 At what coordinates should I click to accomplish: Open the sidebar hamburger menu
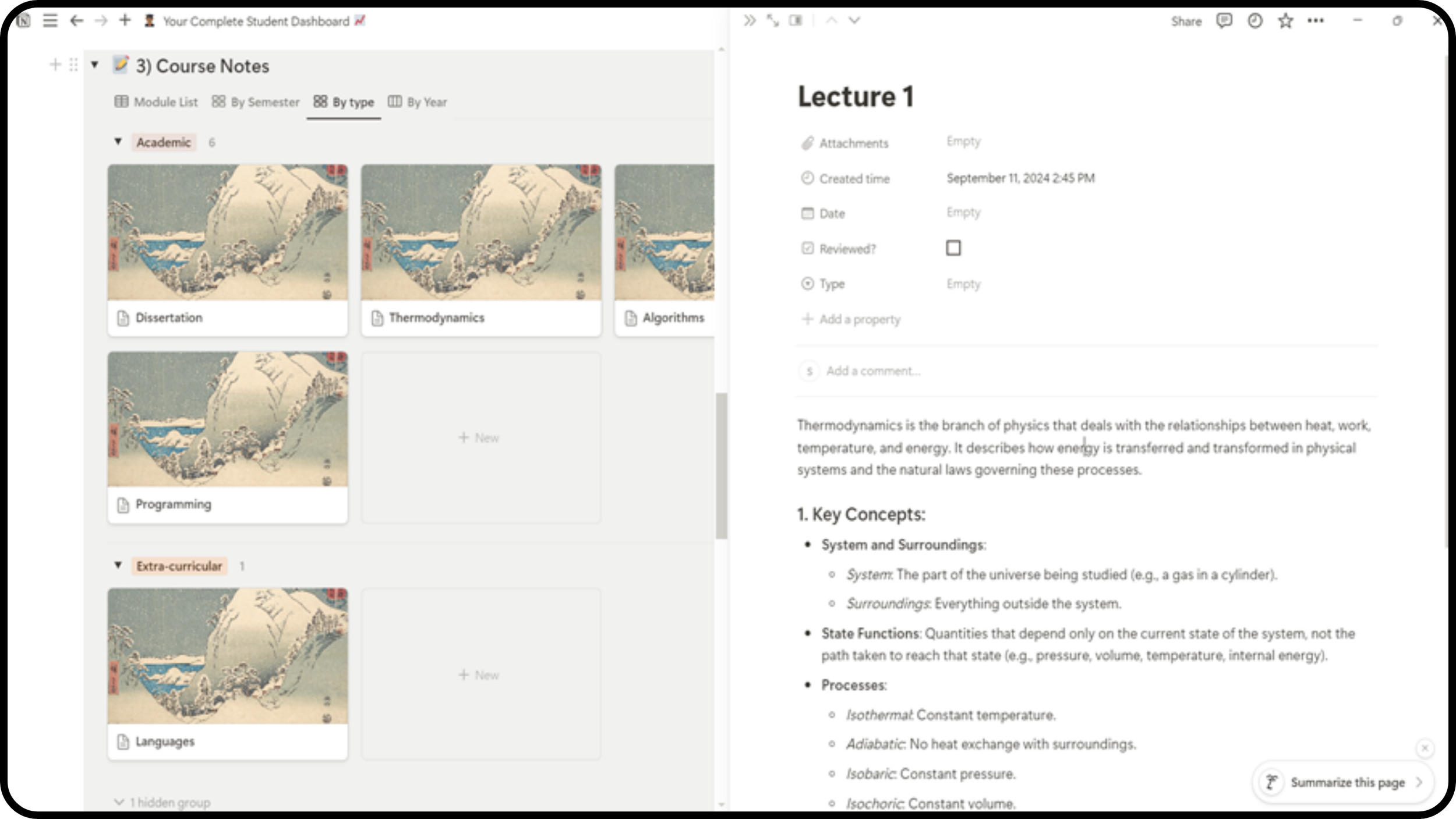(50, 21)
